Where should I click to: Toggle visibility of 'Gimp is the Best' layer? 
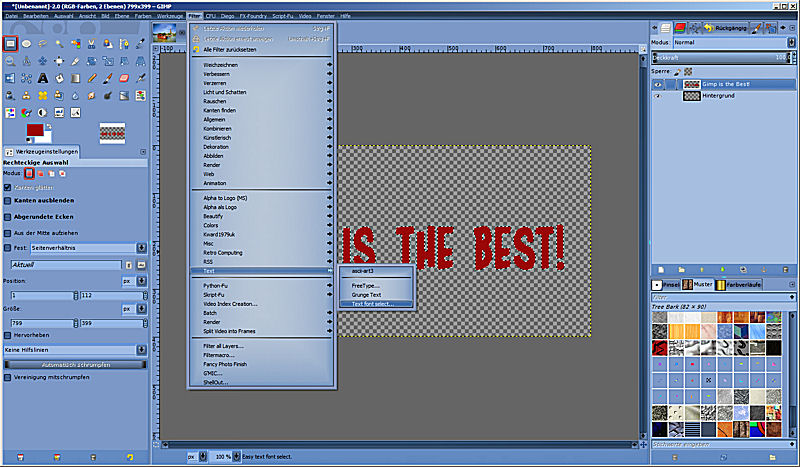658,84
